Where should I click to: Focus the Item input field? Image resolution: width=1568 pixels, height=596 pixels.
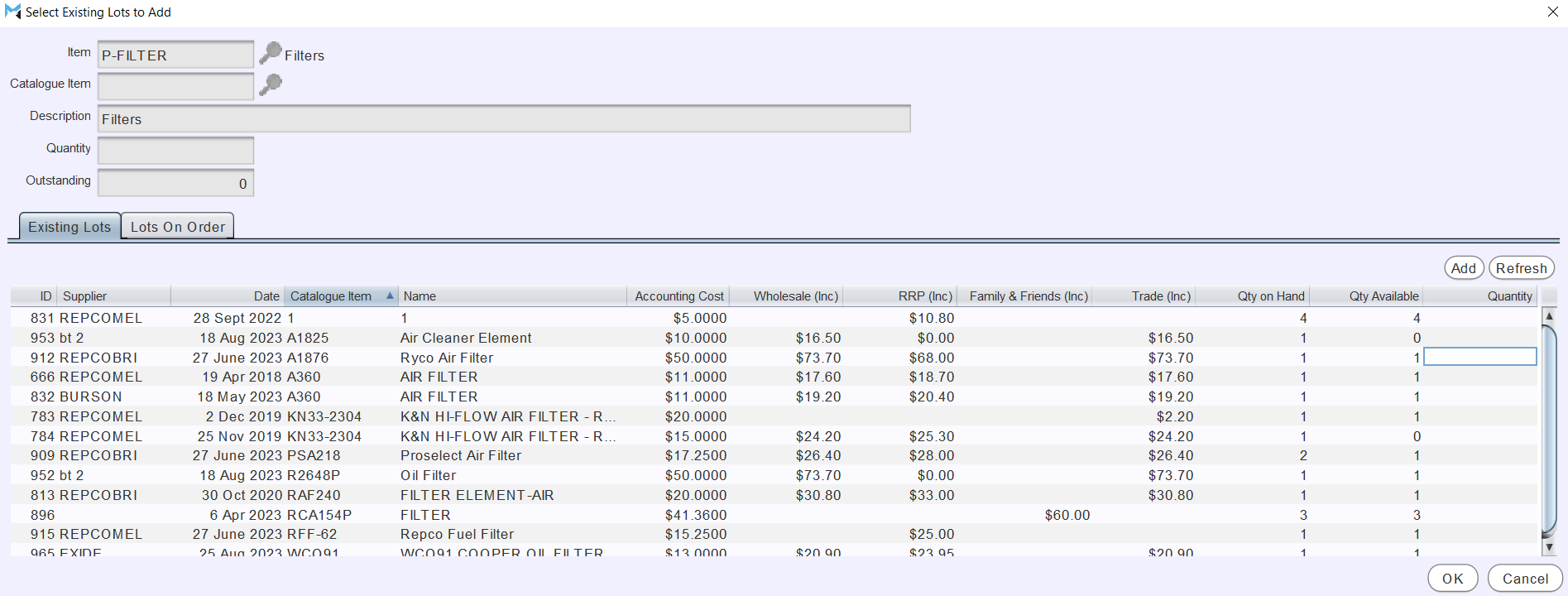tap(175, 55)
